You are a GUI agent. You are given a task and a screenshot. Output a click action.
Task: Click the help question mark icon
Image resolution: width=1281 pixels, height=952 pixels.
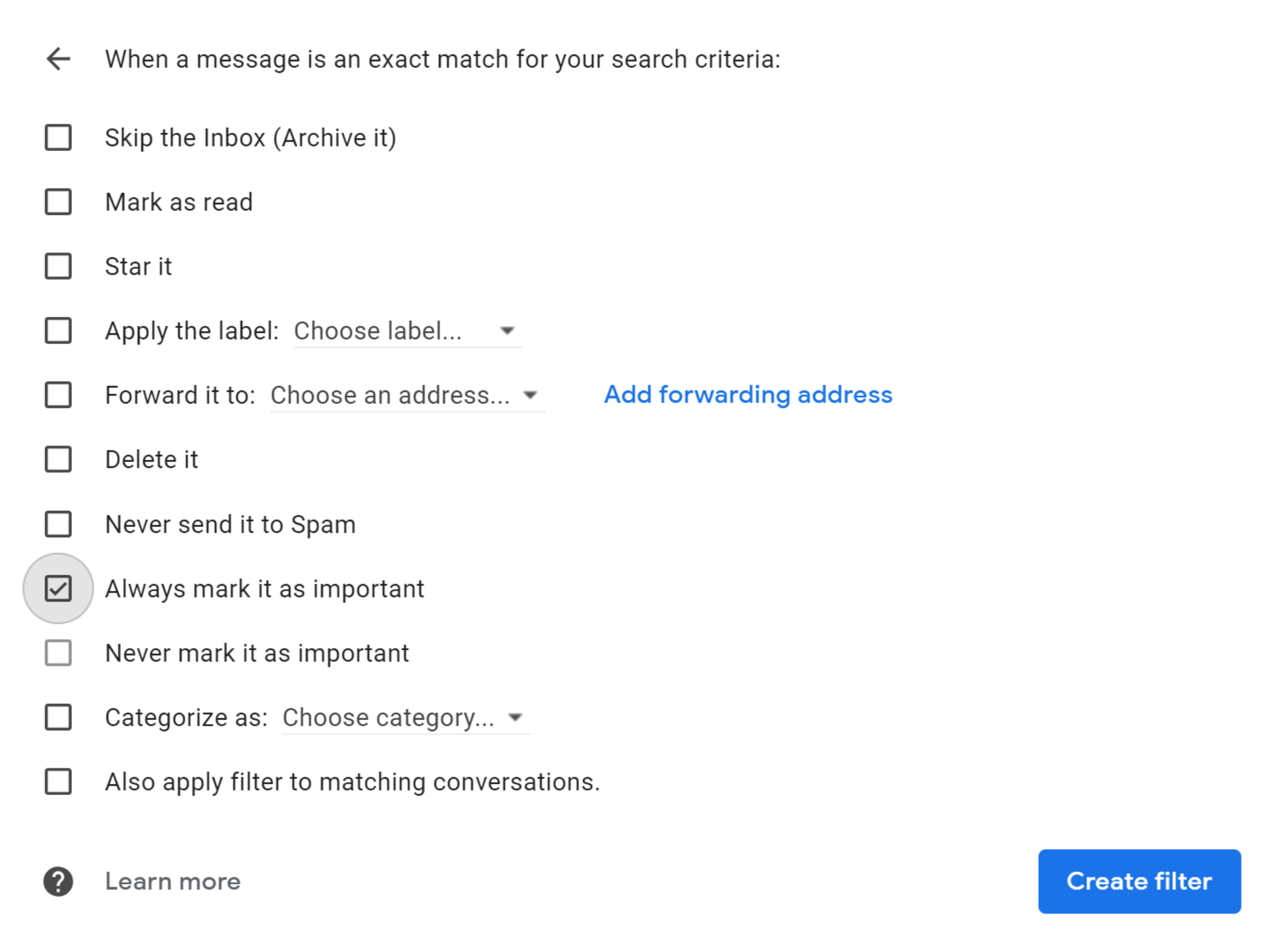click(58, 882)
